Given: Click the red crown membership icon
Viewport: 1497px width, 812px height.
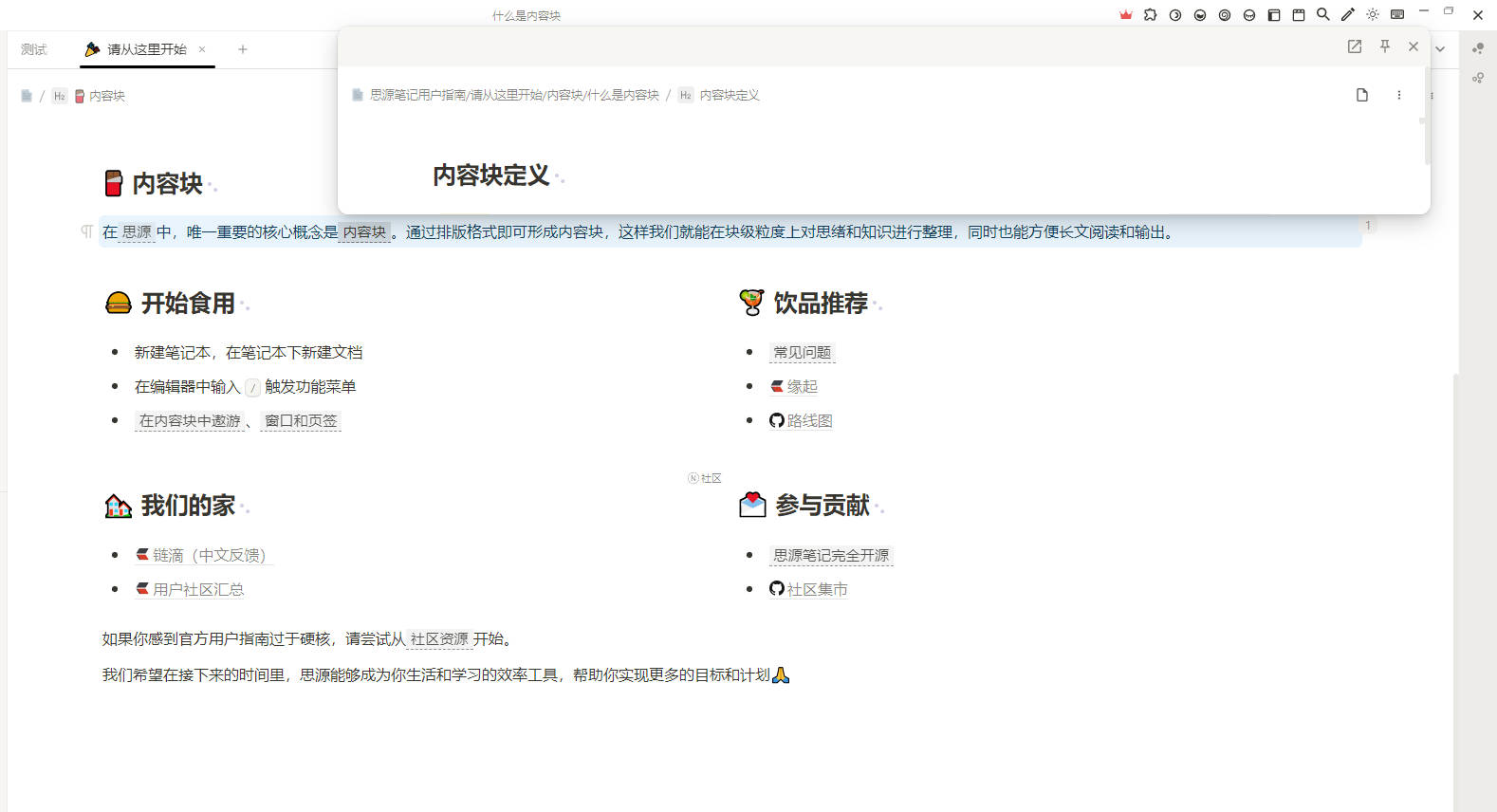Looking at the screenshot, I should [x=1126, y=15].
